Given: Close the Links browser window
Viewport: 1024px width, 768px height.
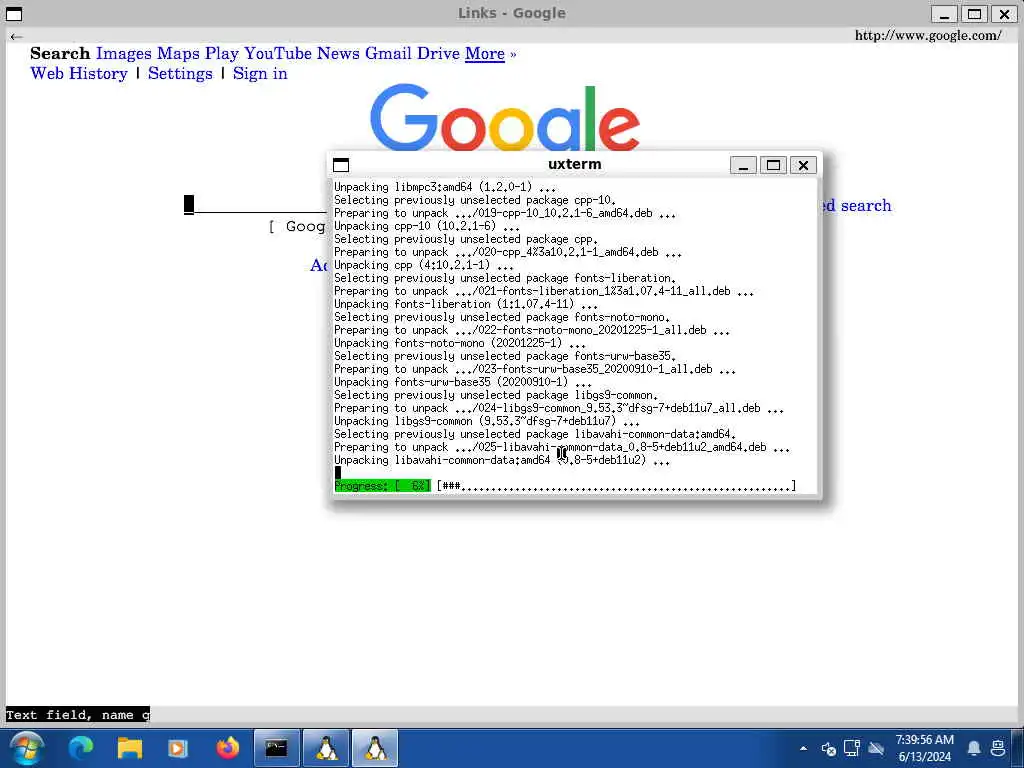Looking at the screenshot, I should click(x=1004, y=14).
